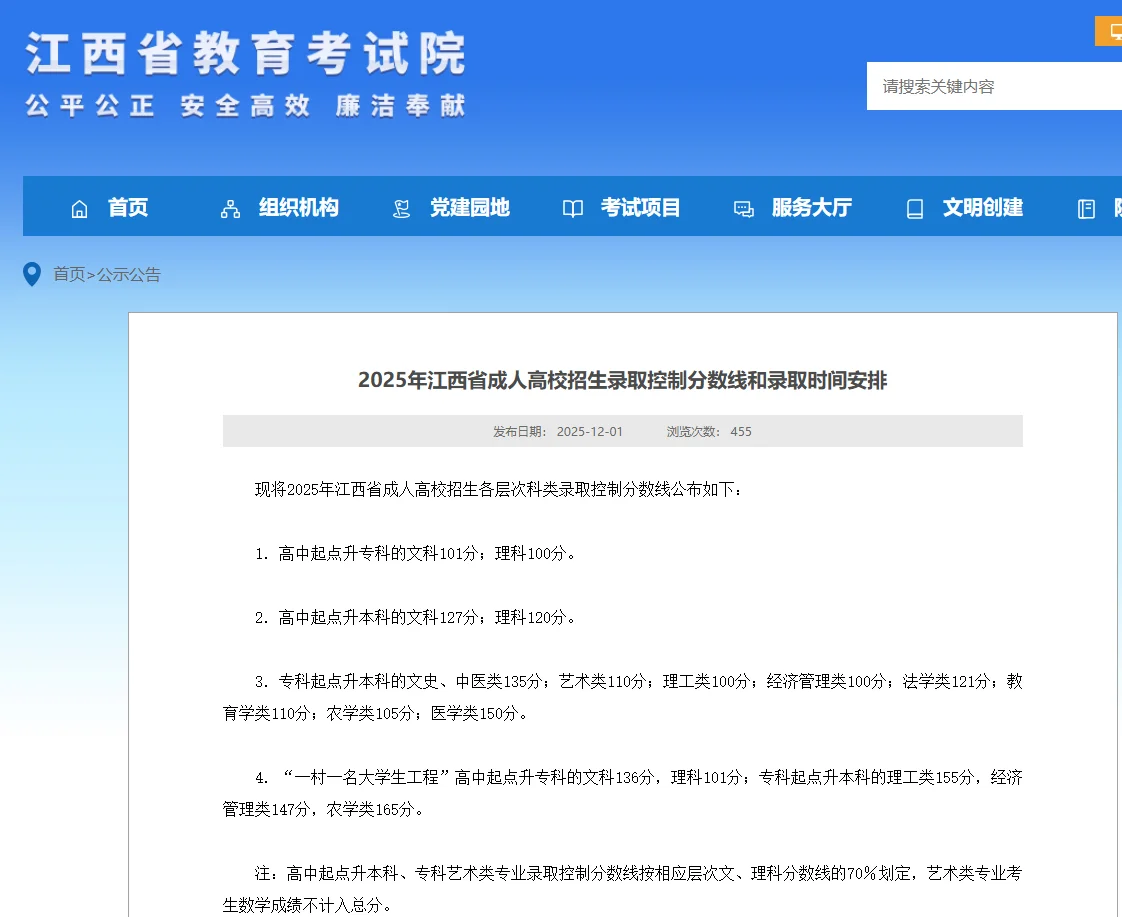This screenshot has height=917, width=1122.
Task: Click the organization icon beside 组织机构
Action: point(229,207)
